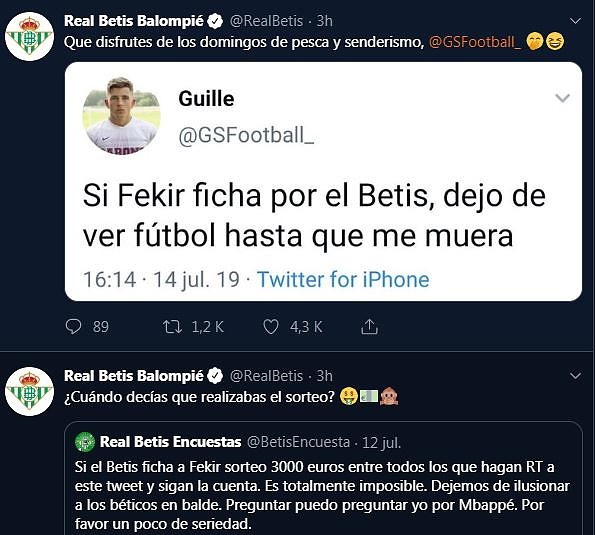The width and height of the screenshot is (595, 535).
Task: Open the quoted 'Si Fekir ficha por el Betis' text
Action: pyautogui.click(x=314, y=216)
